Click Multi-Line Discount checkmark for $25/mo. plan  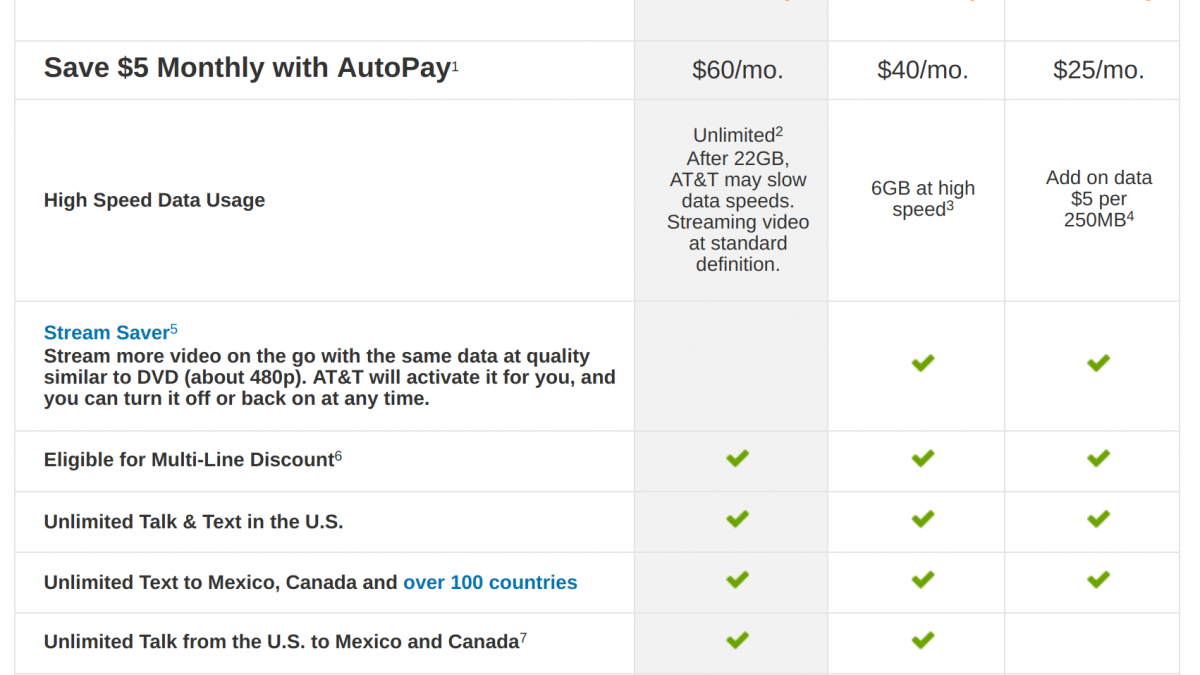(x=1098, y=459)
